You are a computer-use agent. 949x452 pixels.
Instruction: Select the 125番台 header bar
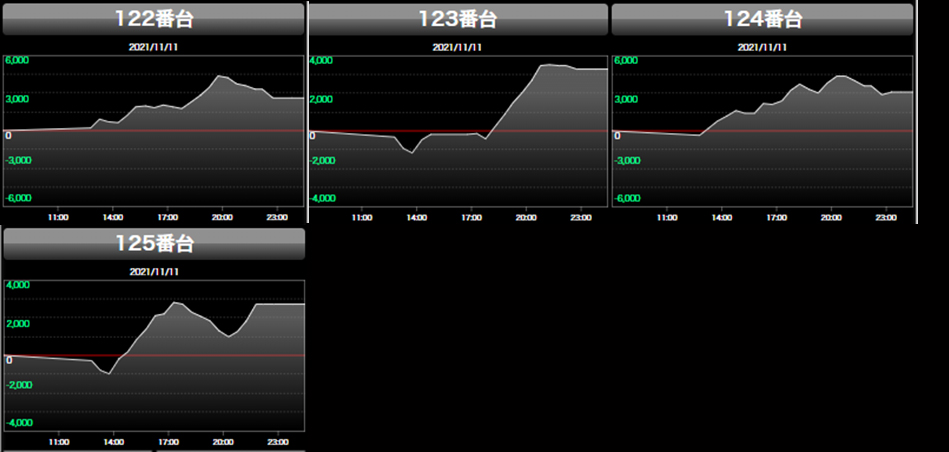153,243
